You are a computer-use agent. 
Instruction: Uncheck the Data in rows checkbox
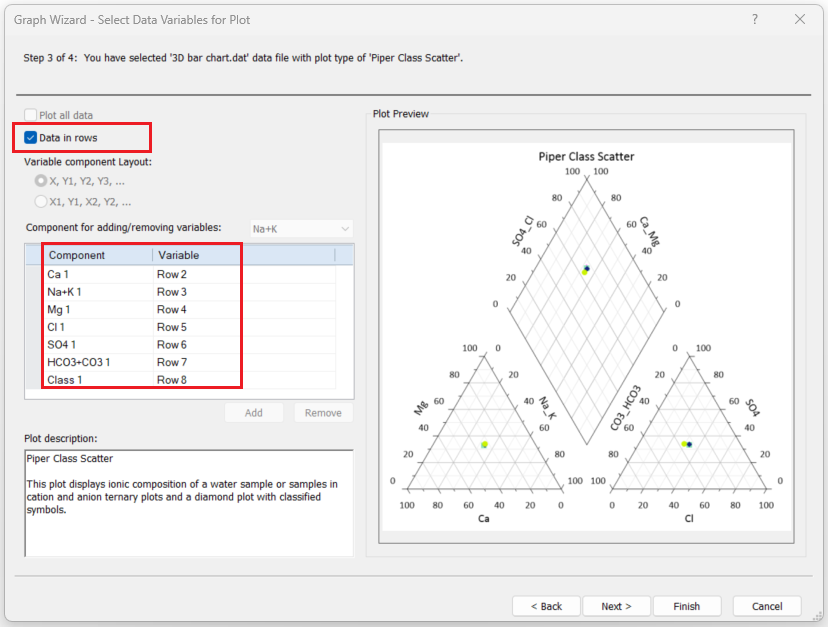[31, 137]
